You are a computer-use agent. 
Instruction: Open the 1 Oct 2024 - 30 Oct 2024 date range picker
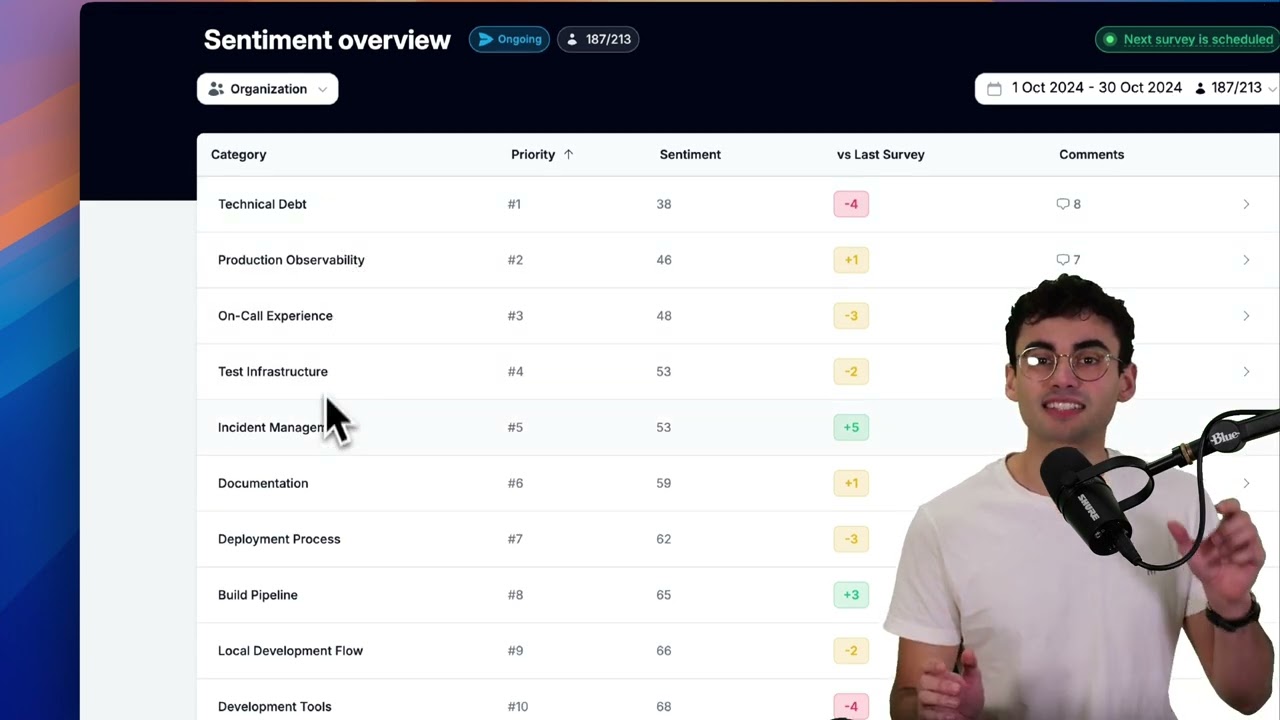tap(1127, 88)
